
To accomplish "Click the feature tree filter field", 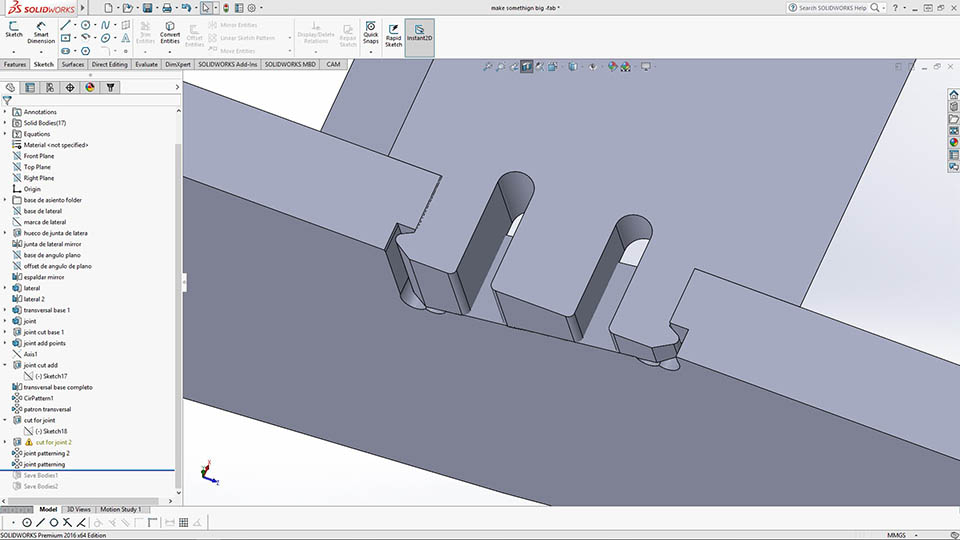I will coord(91,100).
